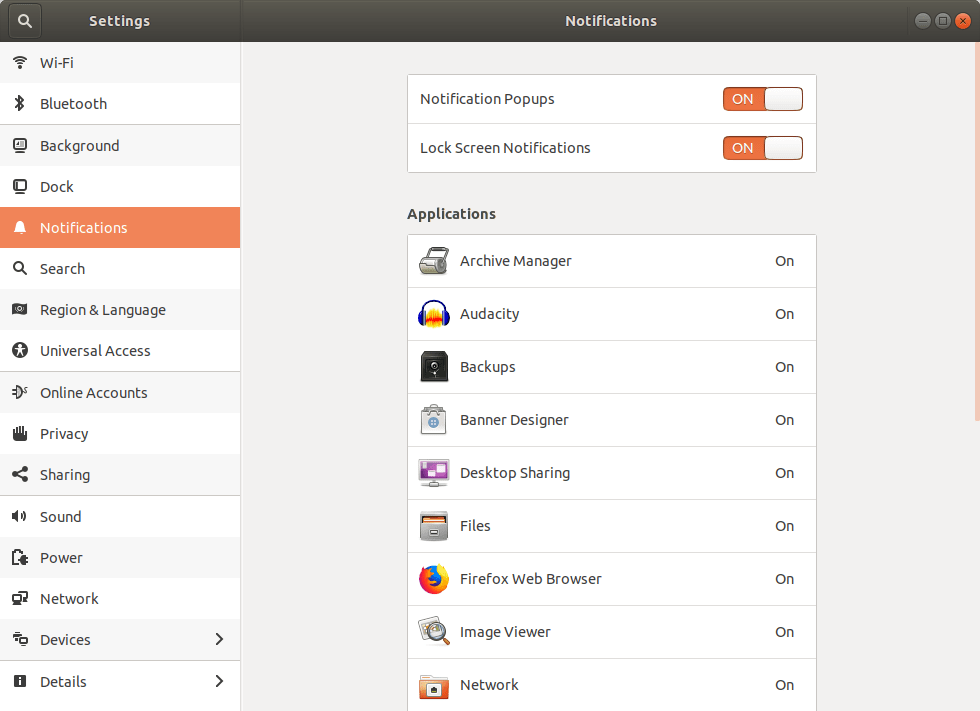Disable Lock Screen Notifications switch
Image resolution: width=980 pixels, height=711 pixels.
pos(762,148)
